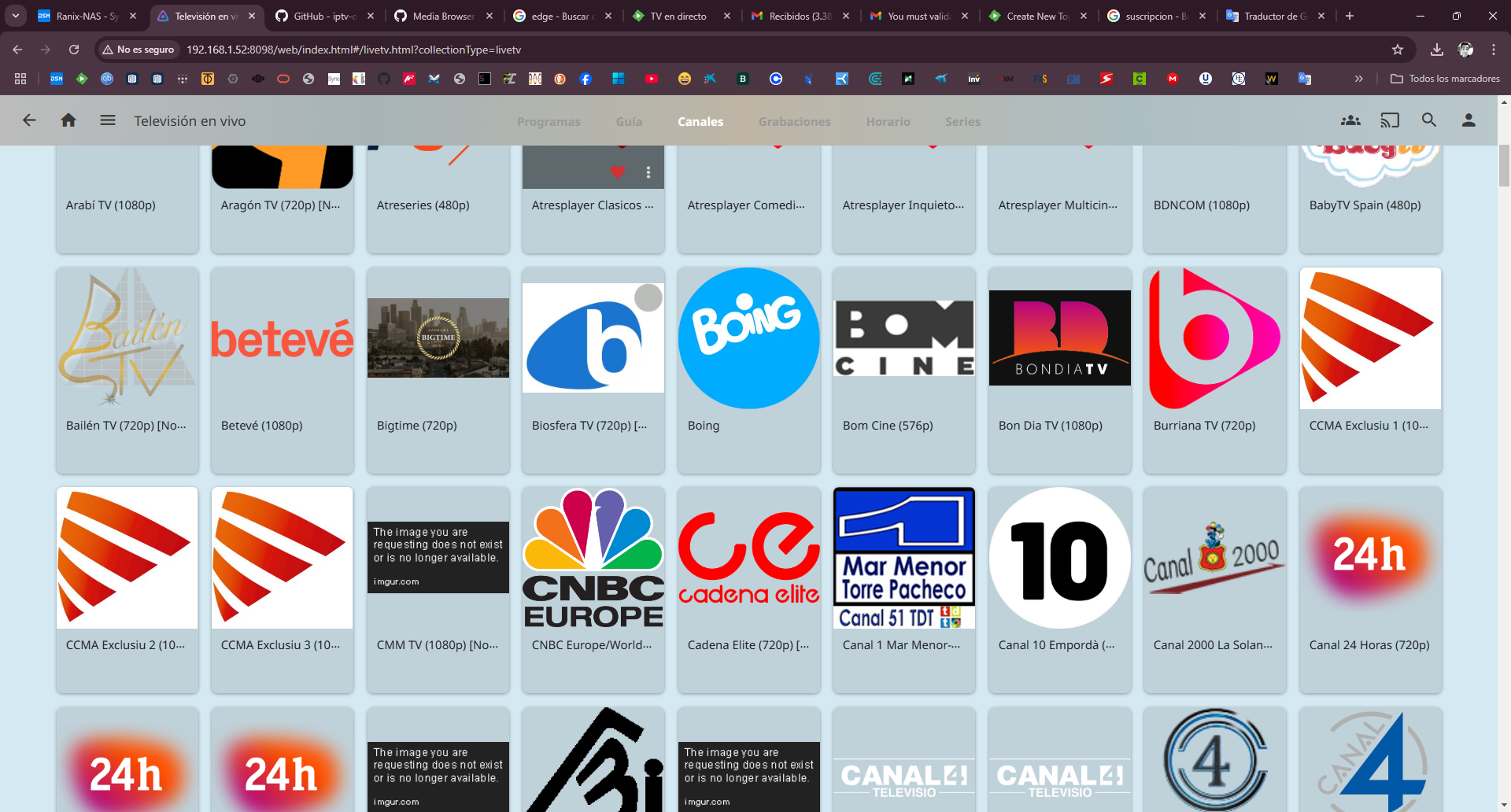Open the search magnifier icon
Screen dimensions: 1511x812
[x=1429, y=120]
